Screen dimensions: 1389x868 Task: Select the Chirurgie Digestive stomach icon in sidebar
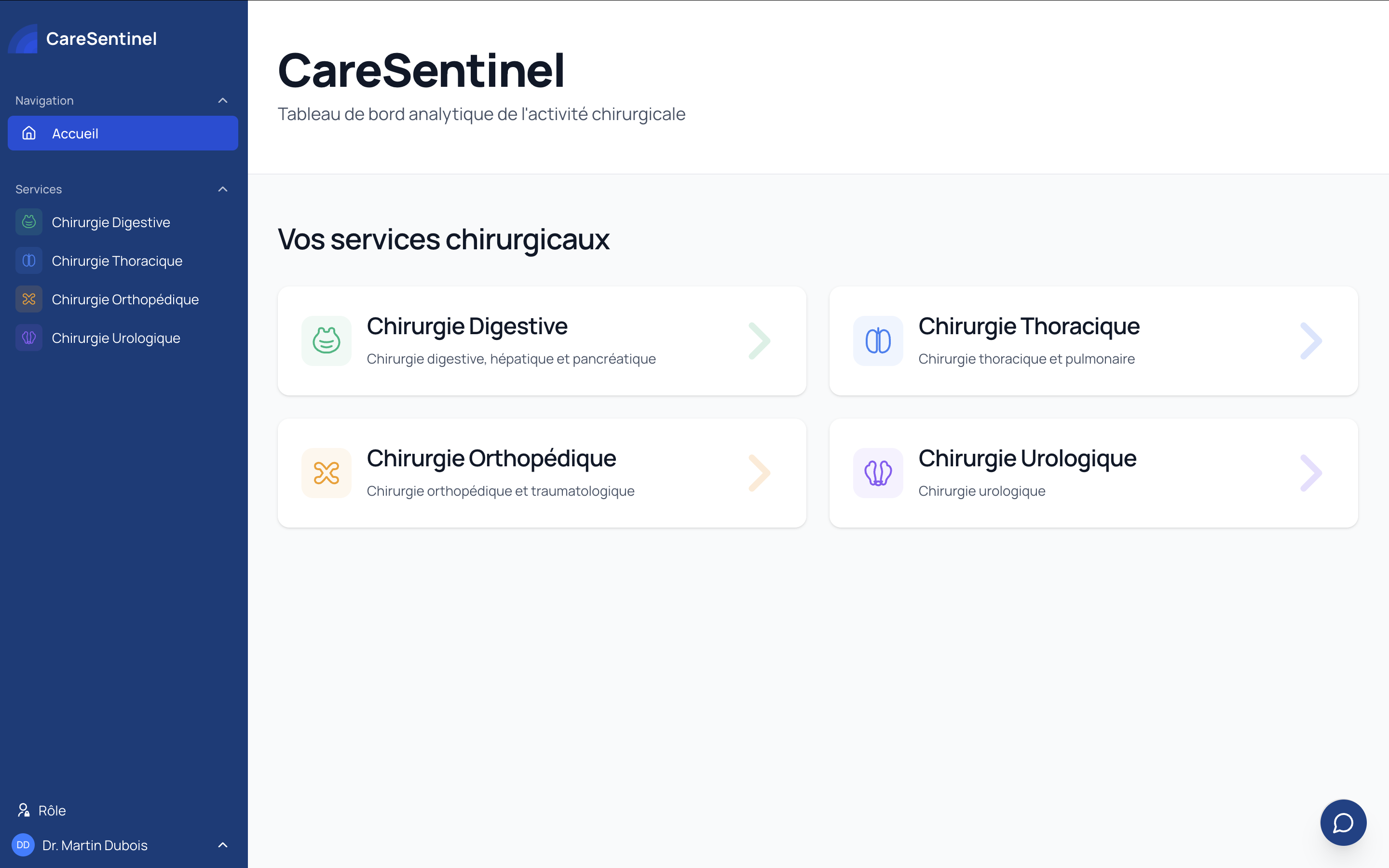click(28, 222)
